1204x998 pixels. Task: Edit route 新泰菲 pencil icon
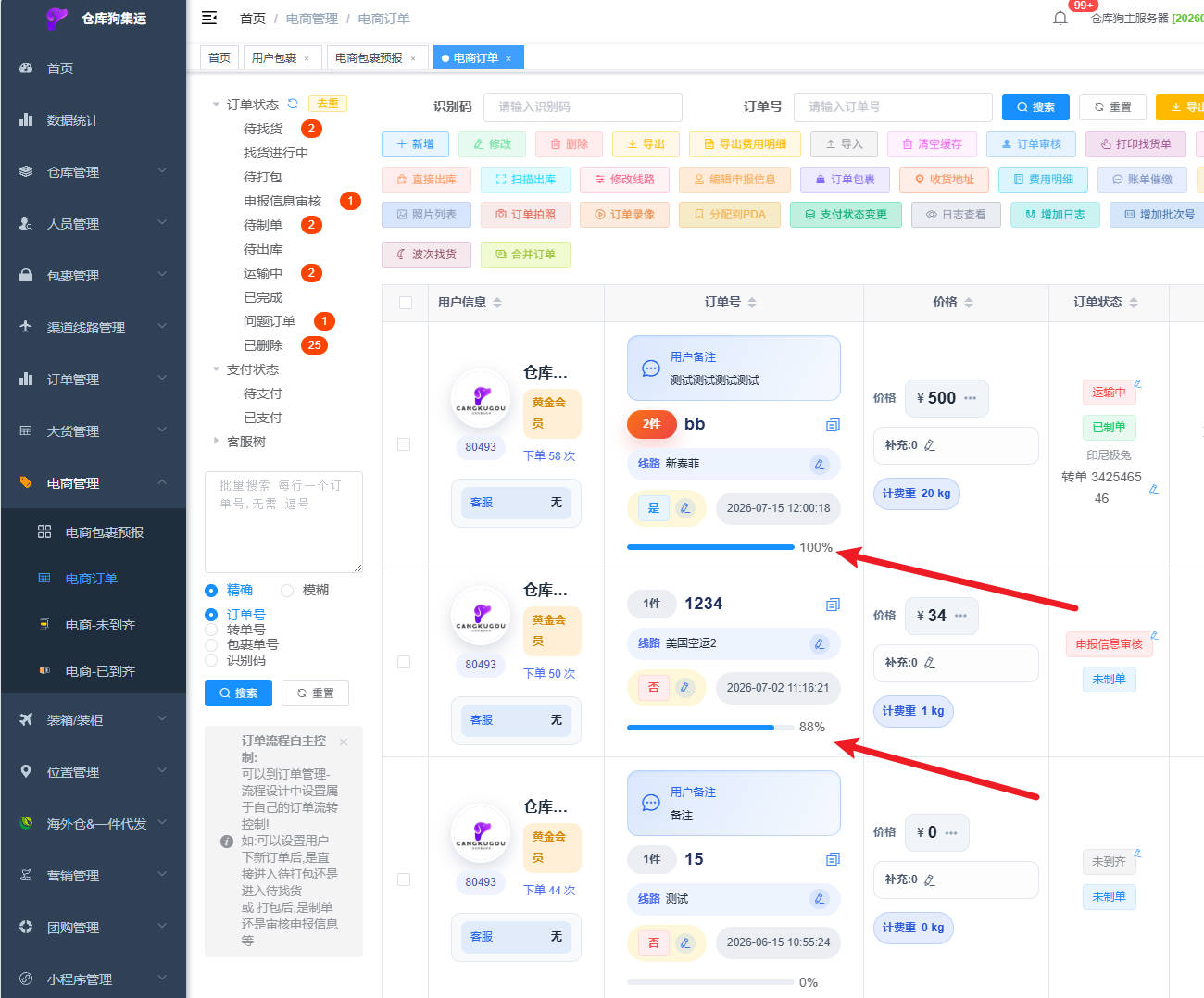(819, 465)
